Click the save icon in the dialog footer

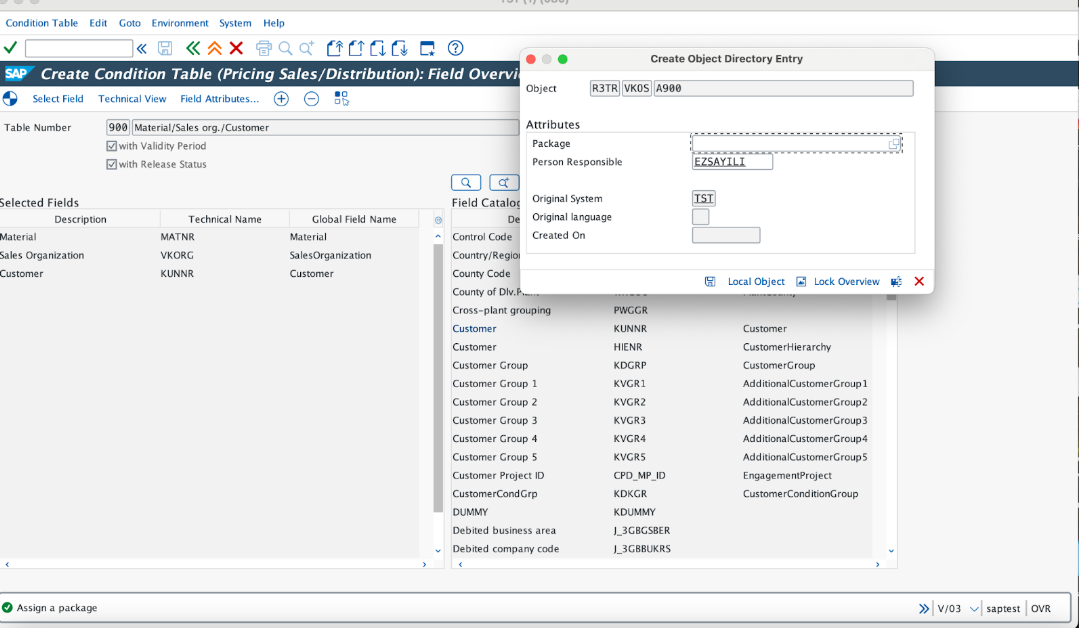[710, 282]
